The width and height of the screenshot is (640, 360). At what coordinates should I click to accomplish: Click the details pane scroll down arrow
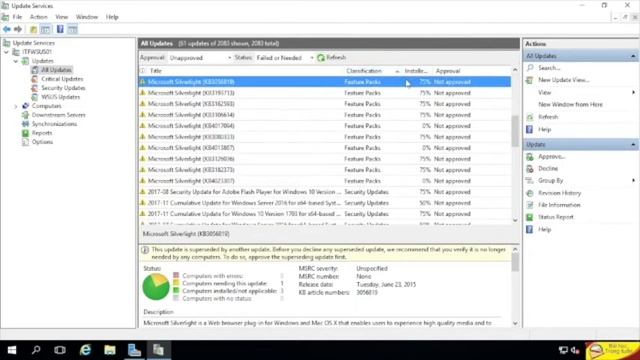click(515, 323)
